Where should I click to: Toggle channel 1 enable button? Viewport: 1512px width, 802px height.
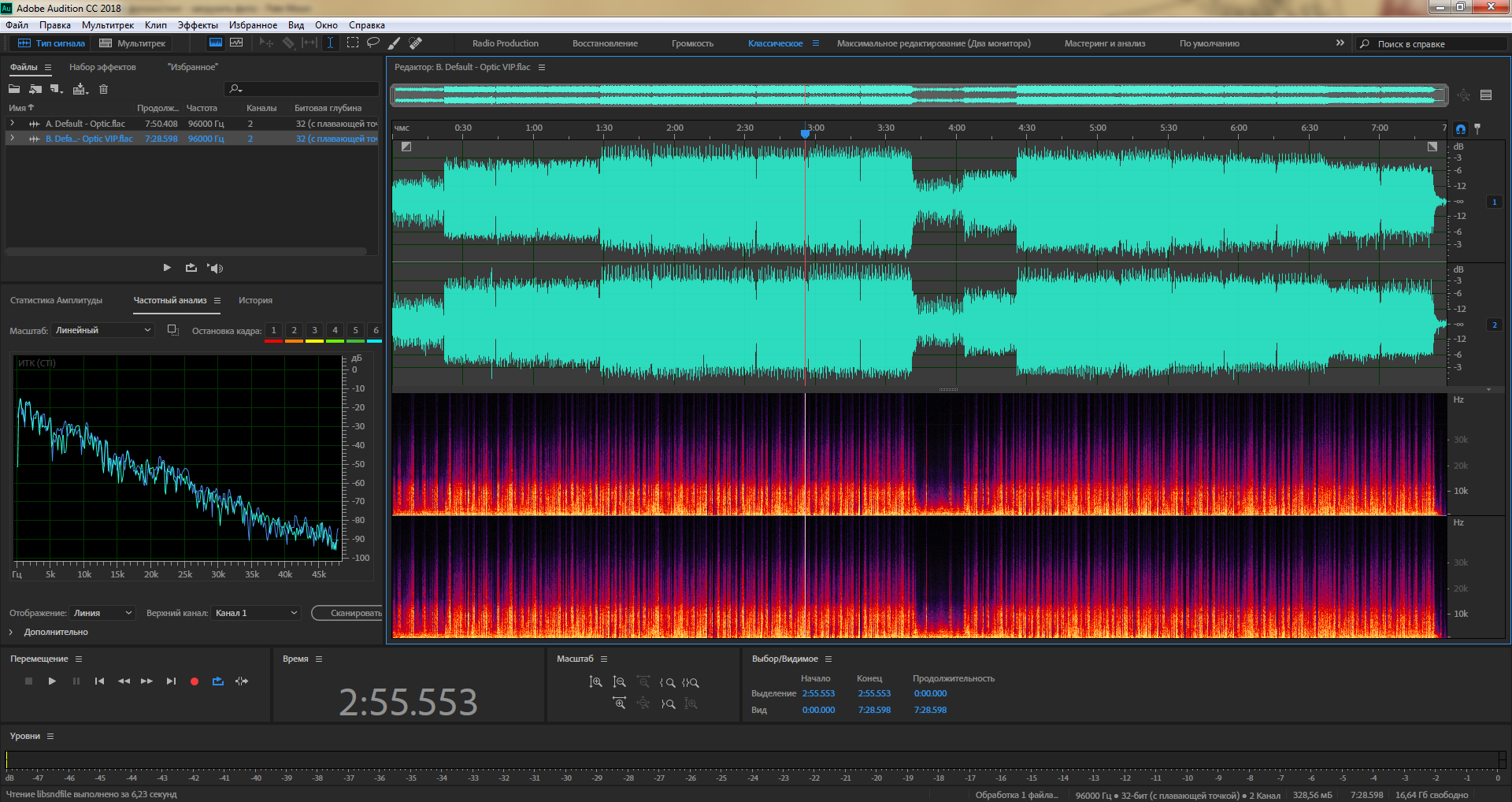[1494, 202]
